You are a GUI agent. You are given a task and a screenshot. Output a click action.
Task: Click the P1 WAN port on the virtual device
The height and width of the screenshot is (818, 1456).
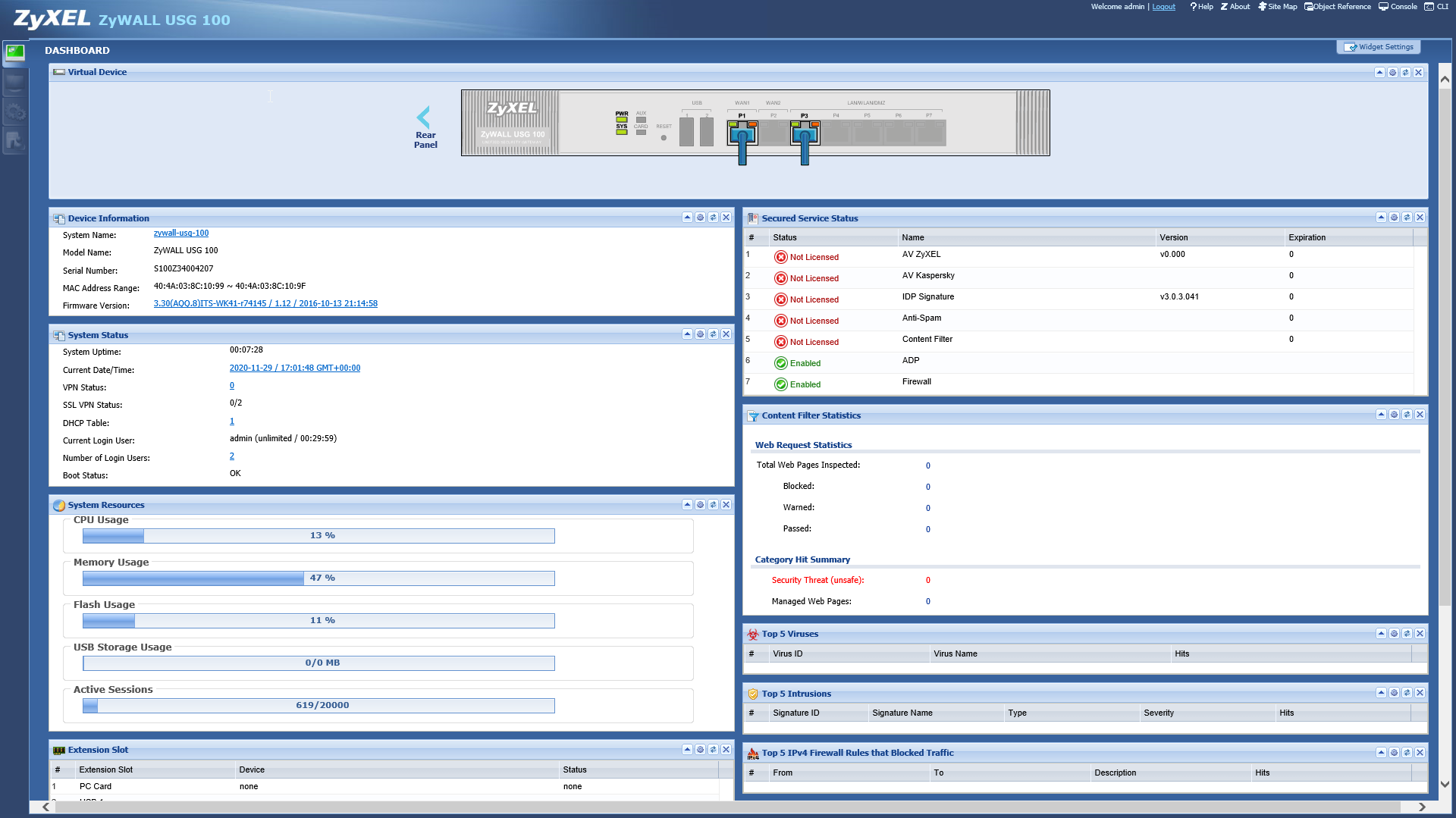pos(742,134)
